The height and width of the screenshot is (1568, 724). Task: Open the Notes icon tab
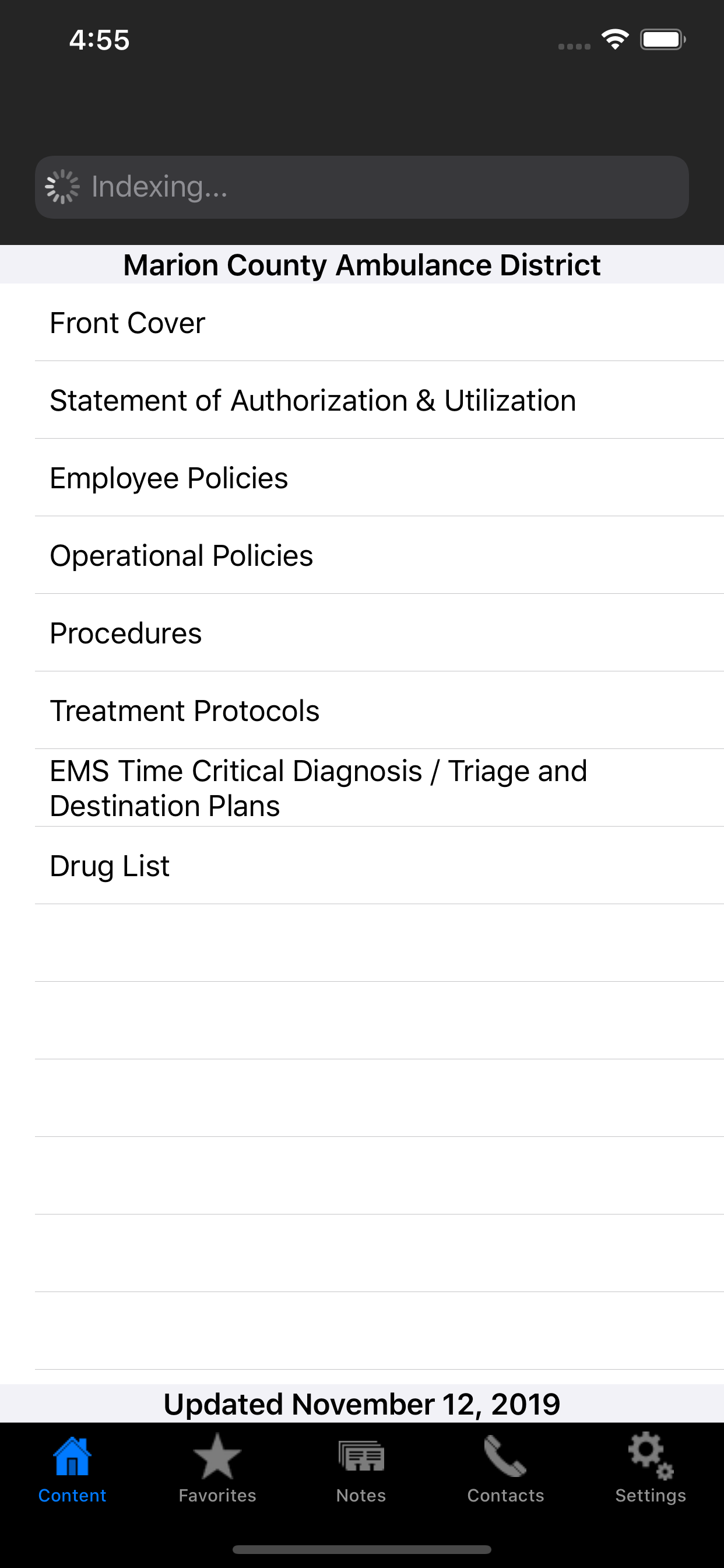(x=361, y=1457)
